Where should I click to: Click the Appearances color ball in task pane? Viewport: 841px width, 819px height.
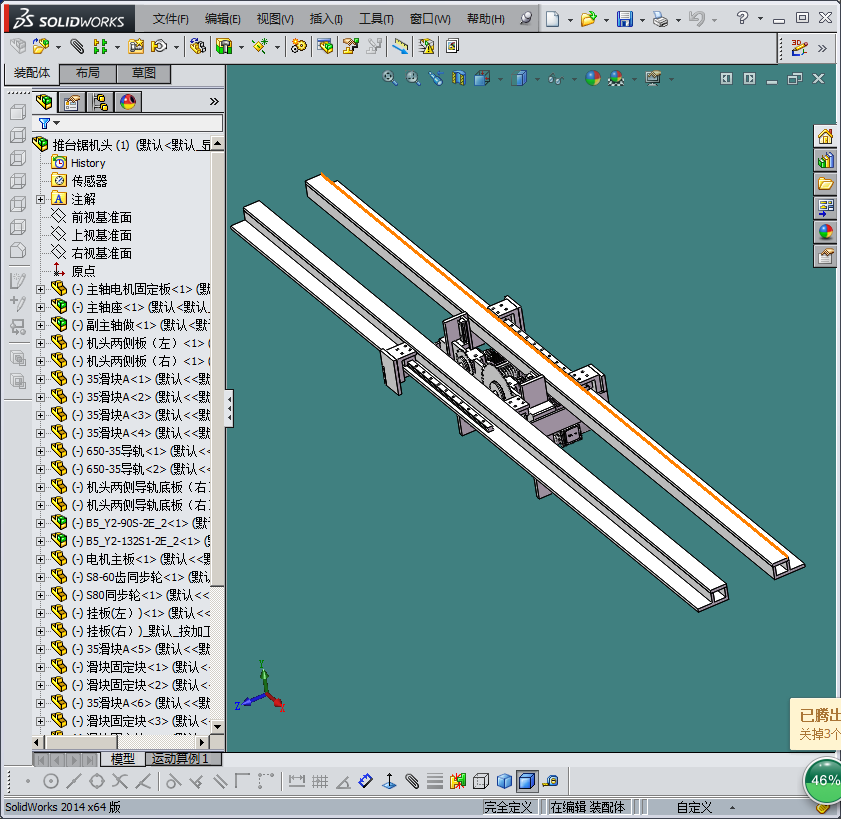click(826, 232)
